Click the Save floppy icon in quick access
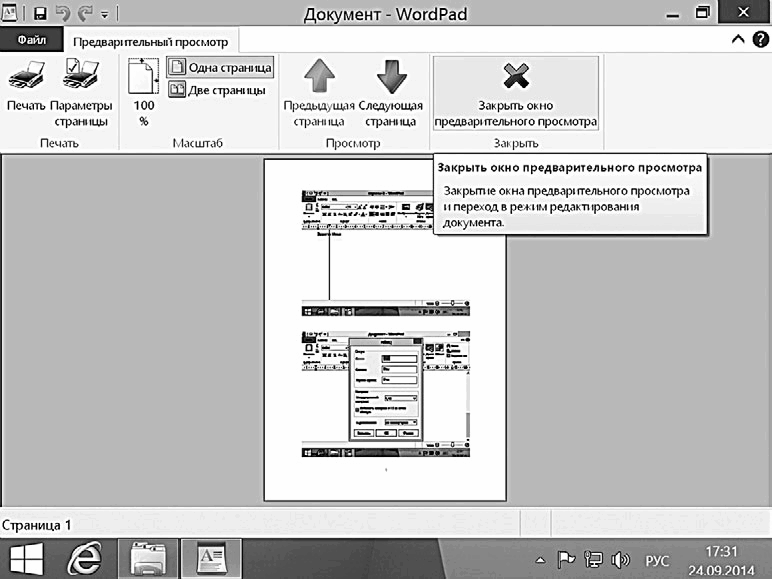The image size is (772, 579). click(x=40, y=13)
